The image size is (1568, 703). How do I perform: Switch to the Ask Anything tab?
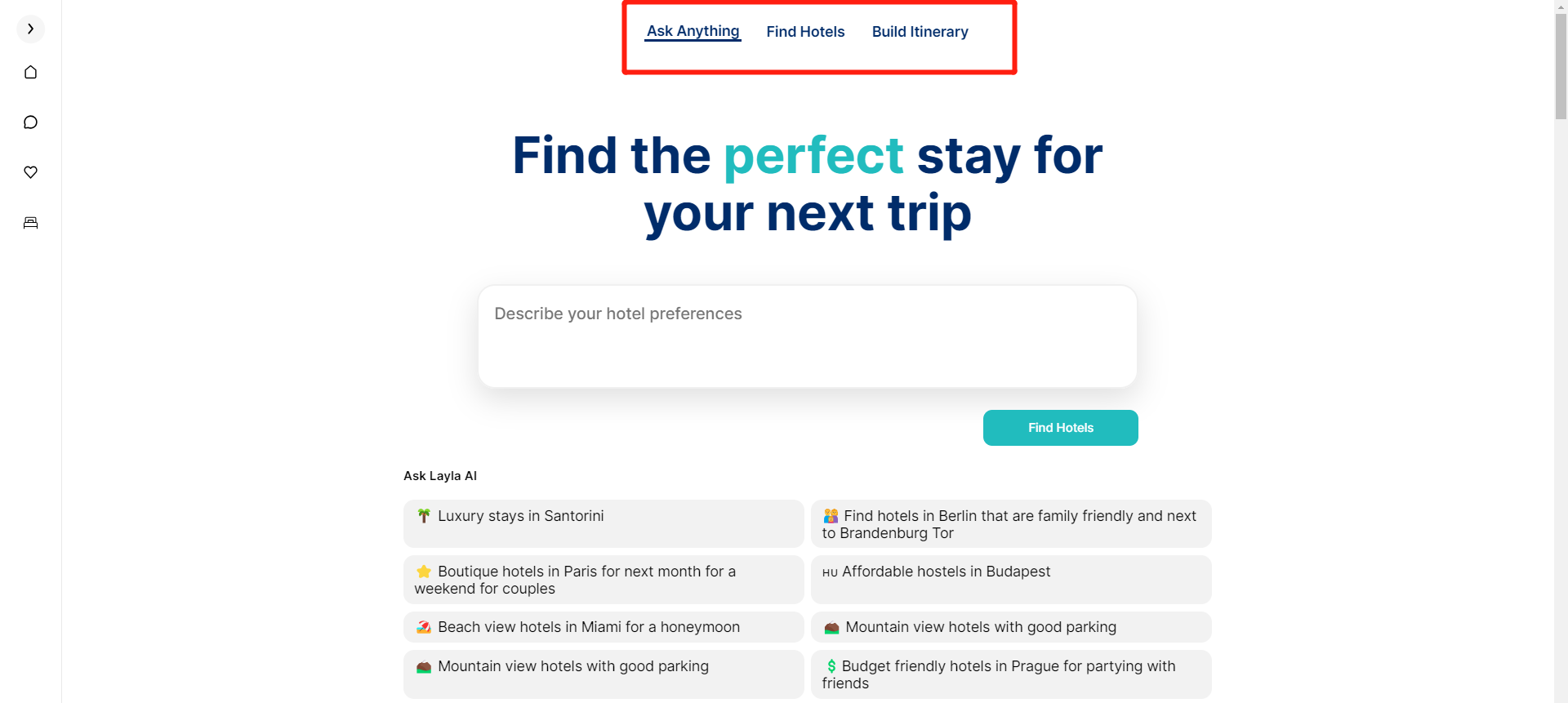(693, 31)
